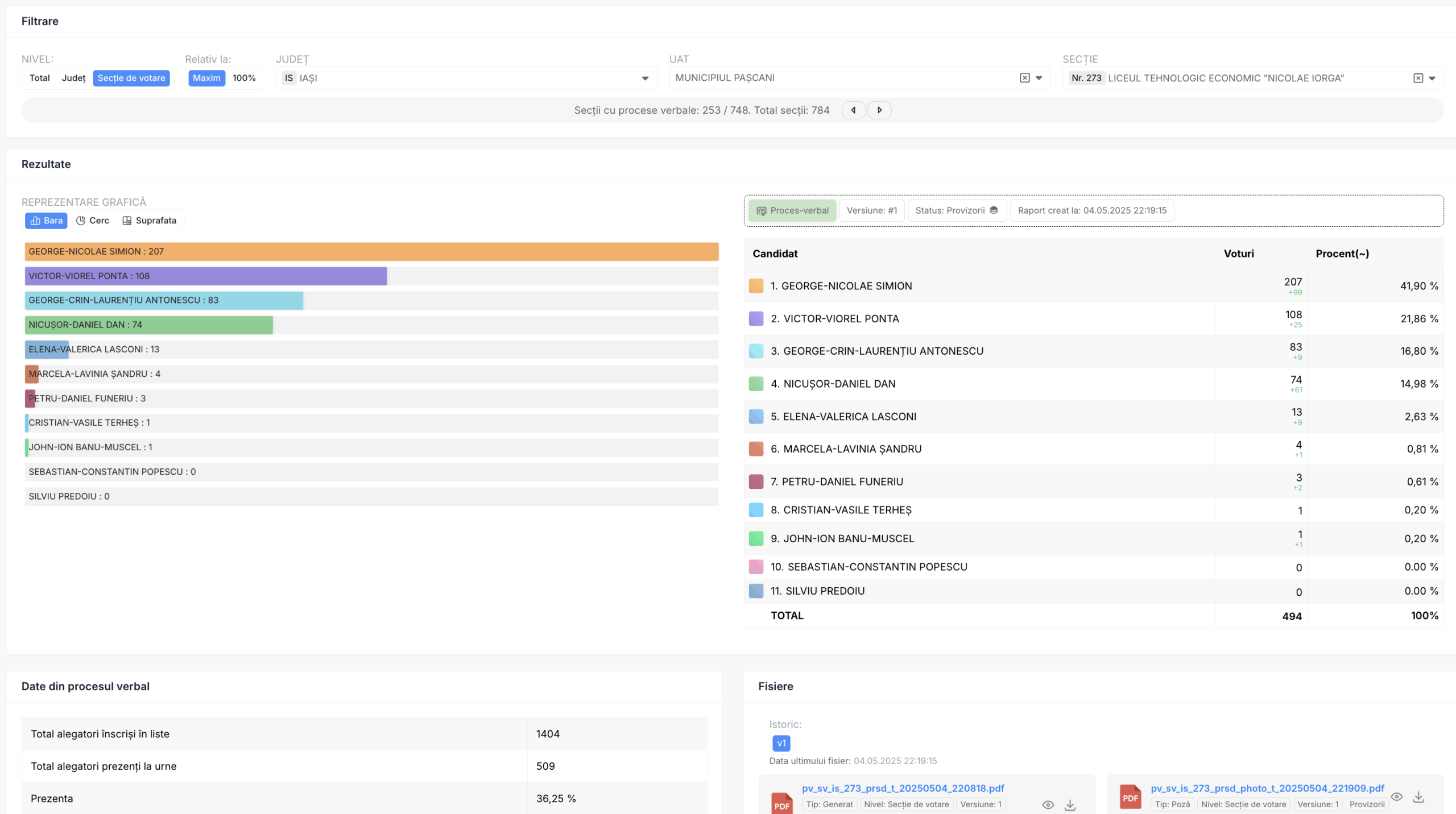Preview pv_sv_is_273_prsd_t PDF with eye icon

point(1048,805)
